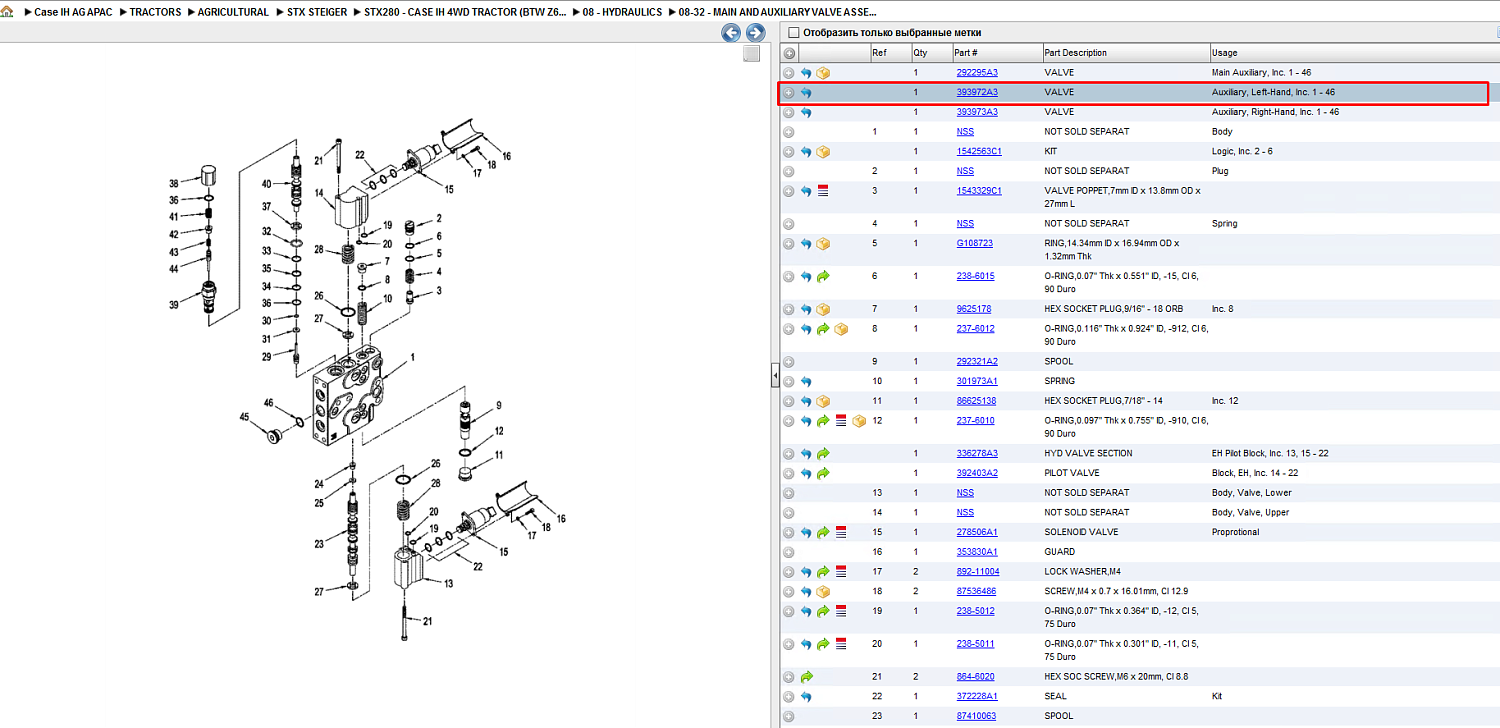Expand the 1542563C1 kit row
This screenshot has height=728, width=1500.
click(789, 152)
